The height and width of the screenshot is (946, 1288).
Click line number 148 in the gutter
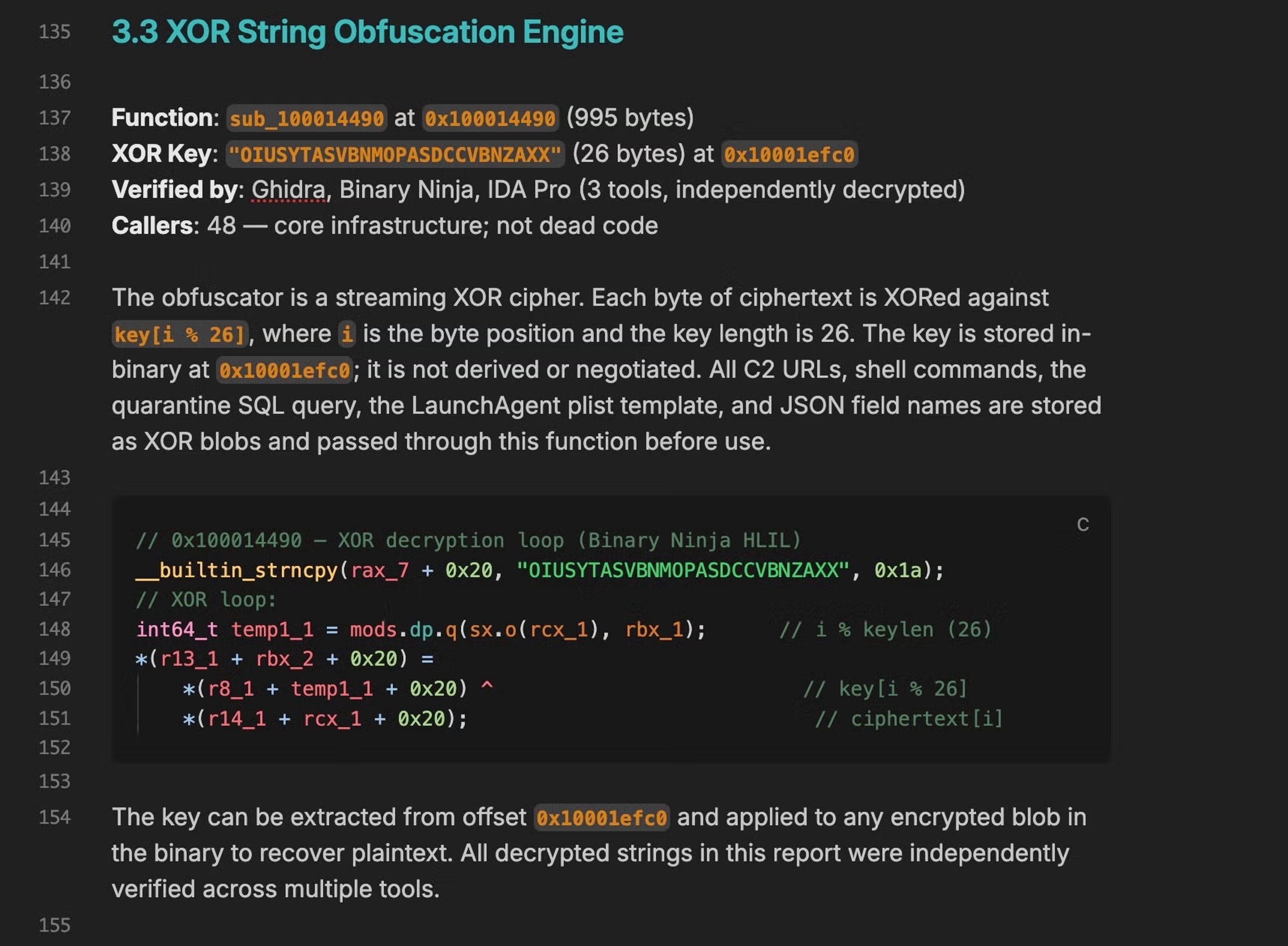point(54,629)
